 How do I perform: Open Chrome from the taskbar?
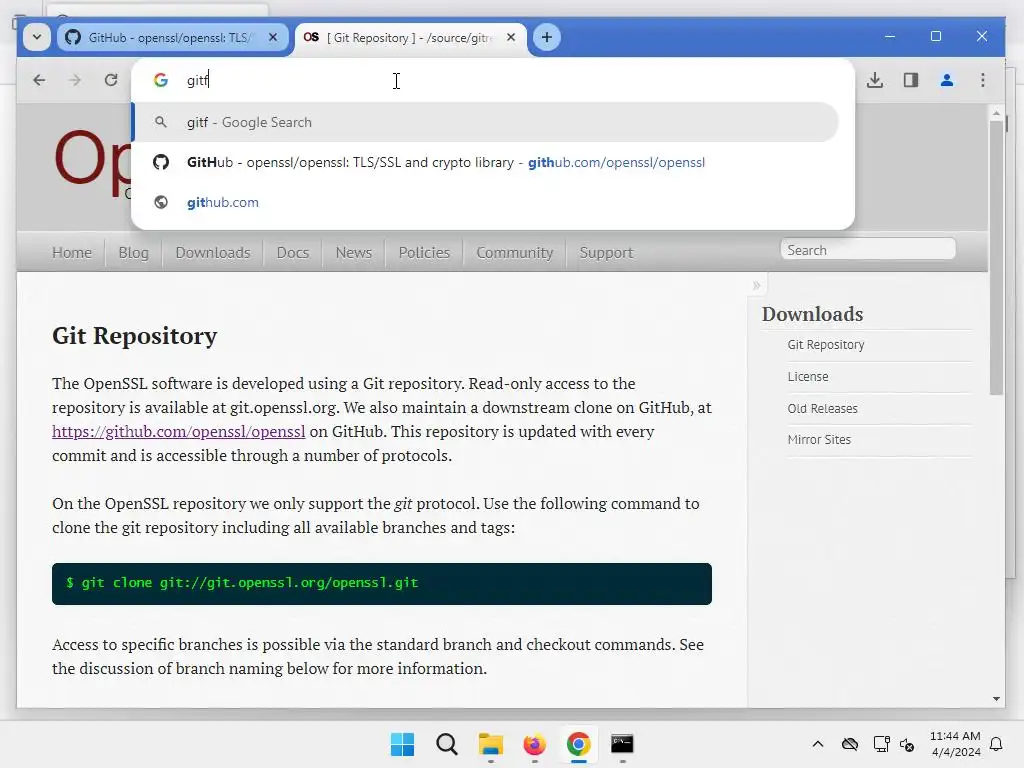(579, 744)
